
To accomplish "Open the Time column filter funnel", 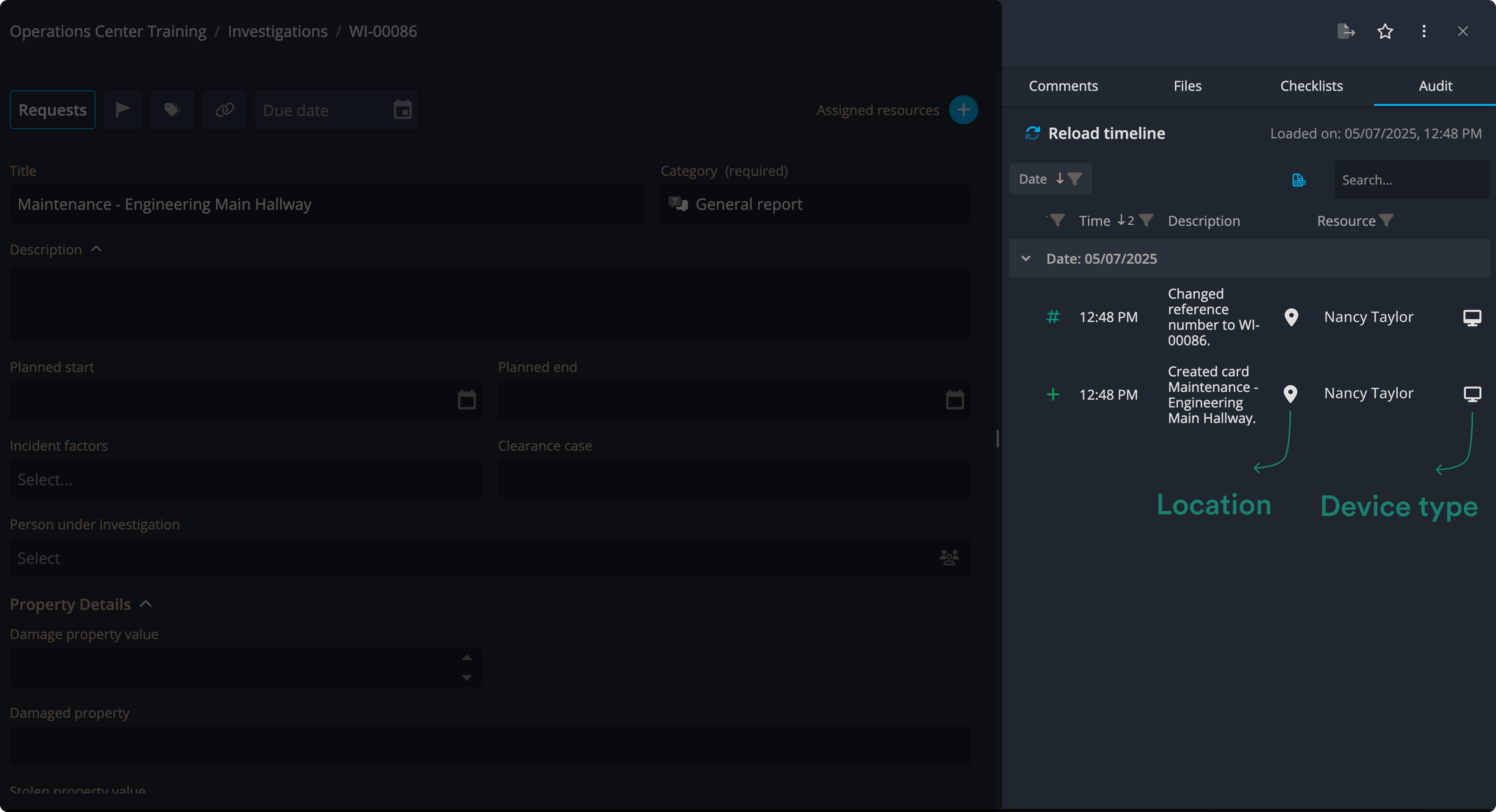I will (1146, 221).
